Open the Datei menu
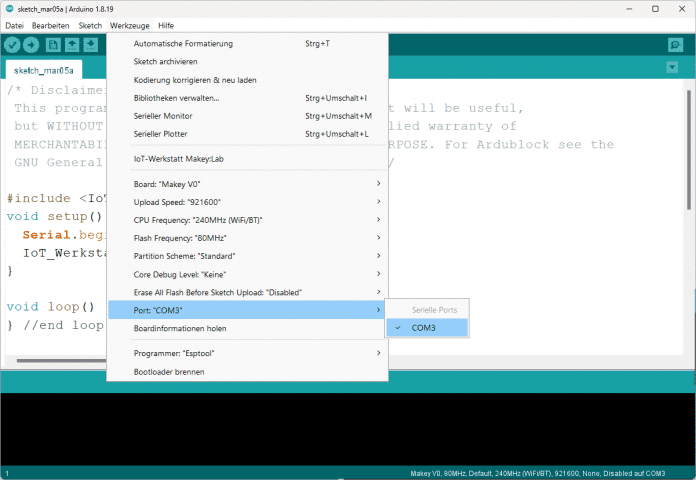696x480 pixels. pos(14,23)
